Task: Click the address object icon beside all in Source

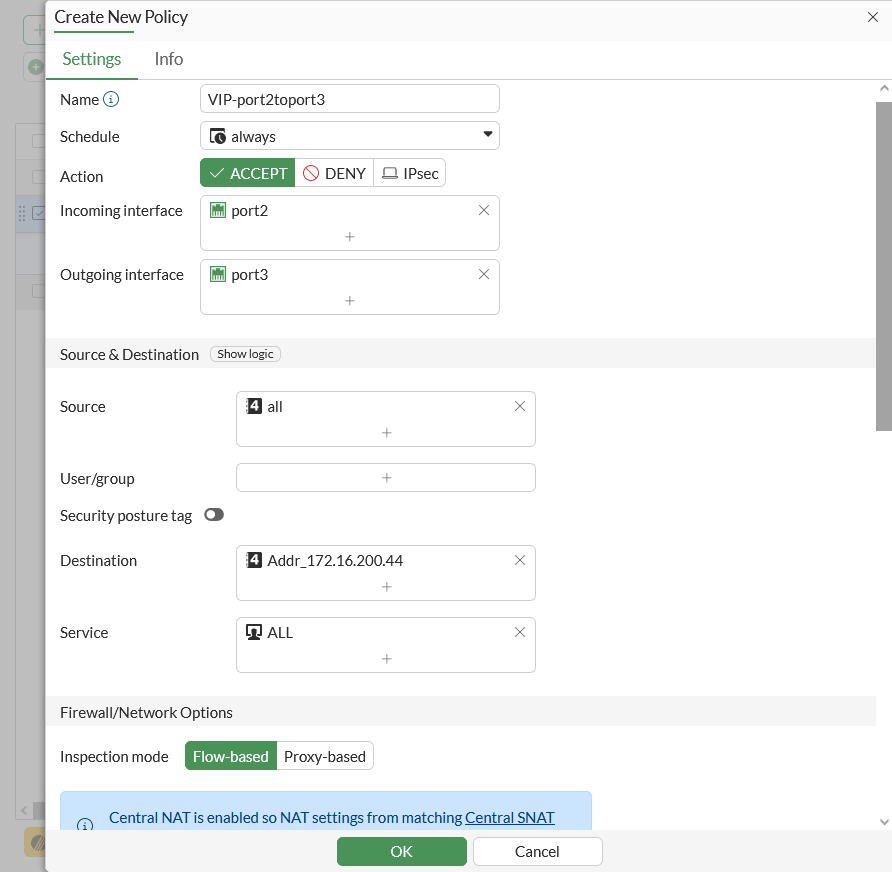Action: click(x=253, y=406)
